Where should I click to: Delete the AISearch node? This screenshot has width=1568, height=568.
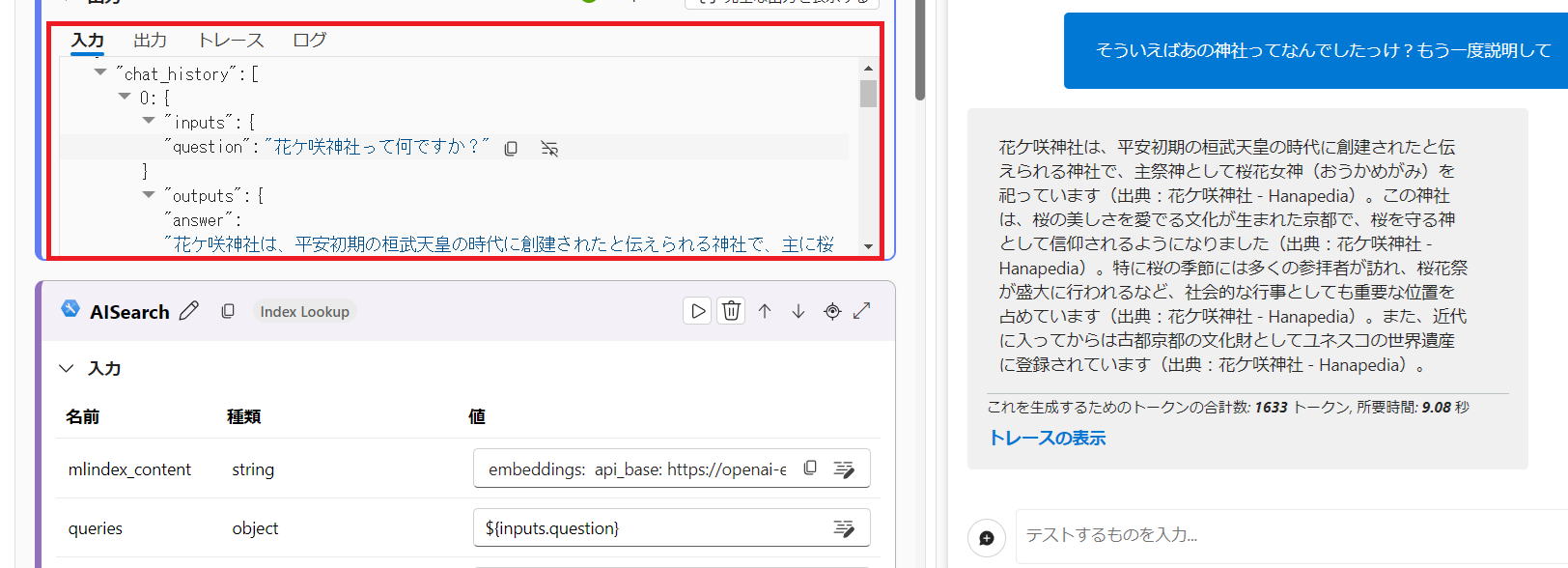[731, 311]
